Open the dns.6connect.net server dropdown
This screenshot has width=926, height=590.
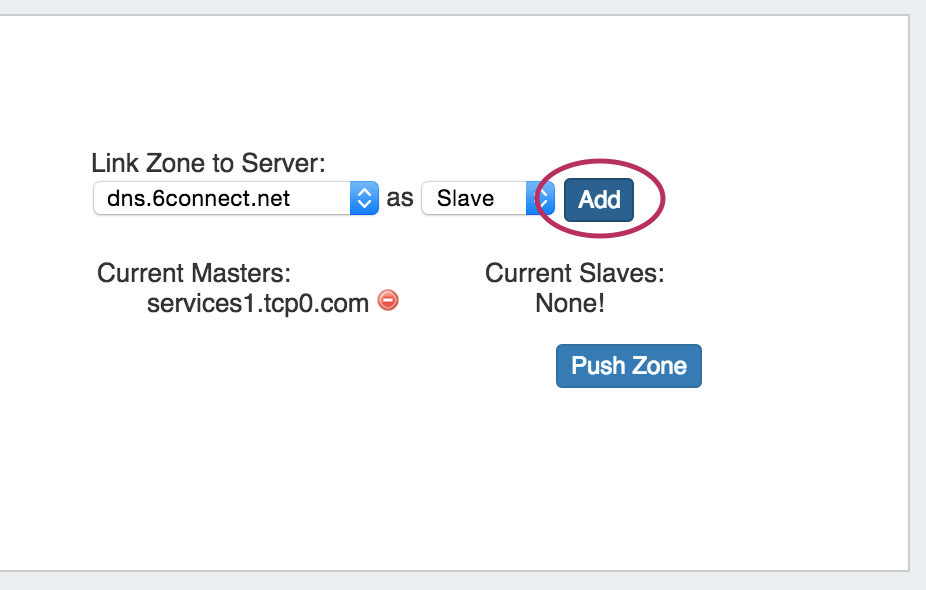(235, 198)
